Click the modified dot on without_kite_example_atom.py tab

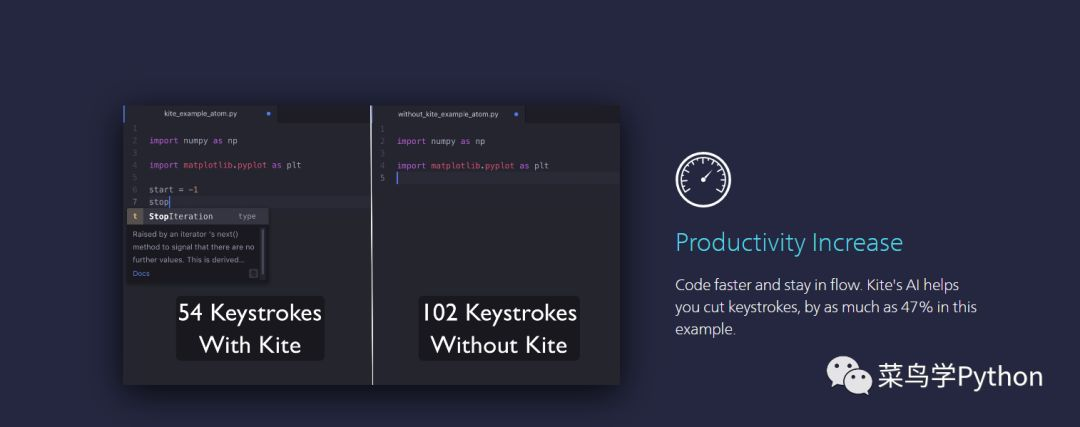click(x=516, y=114)
